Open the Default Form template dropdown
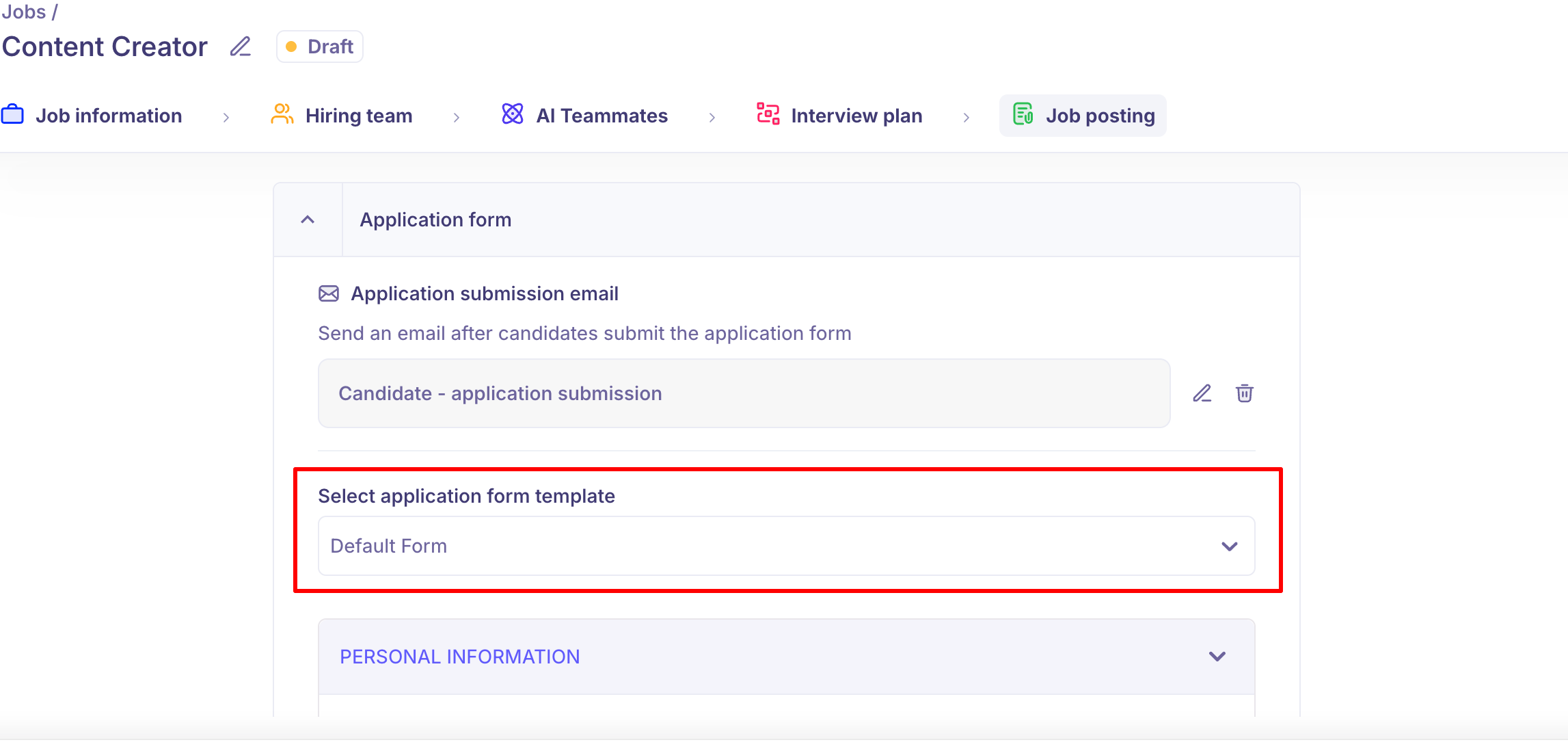The image size is (1568, 751). coord(786,546)
